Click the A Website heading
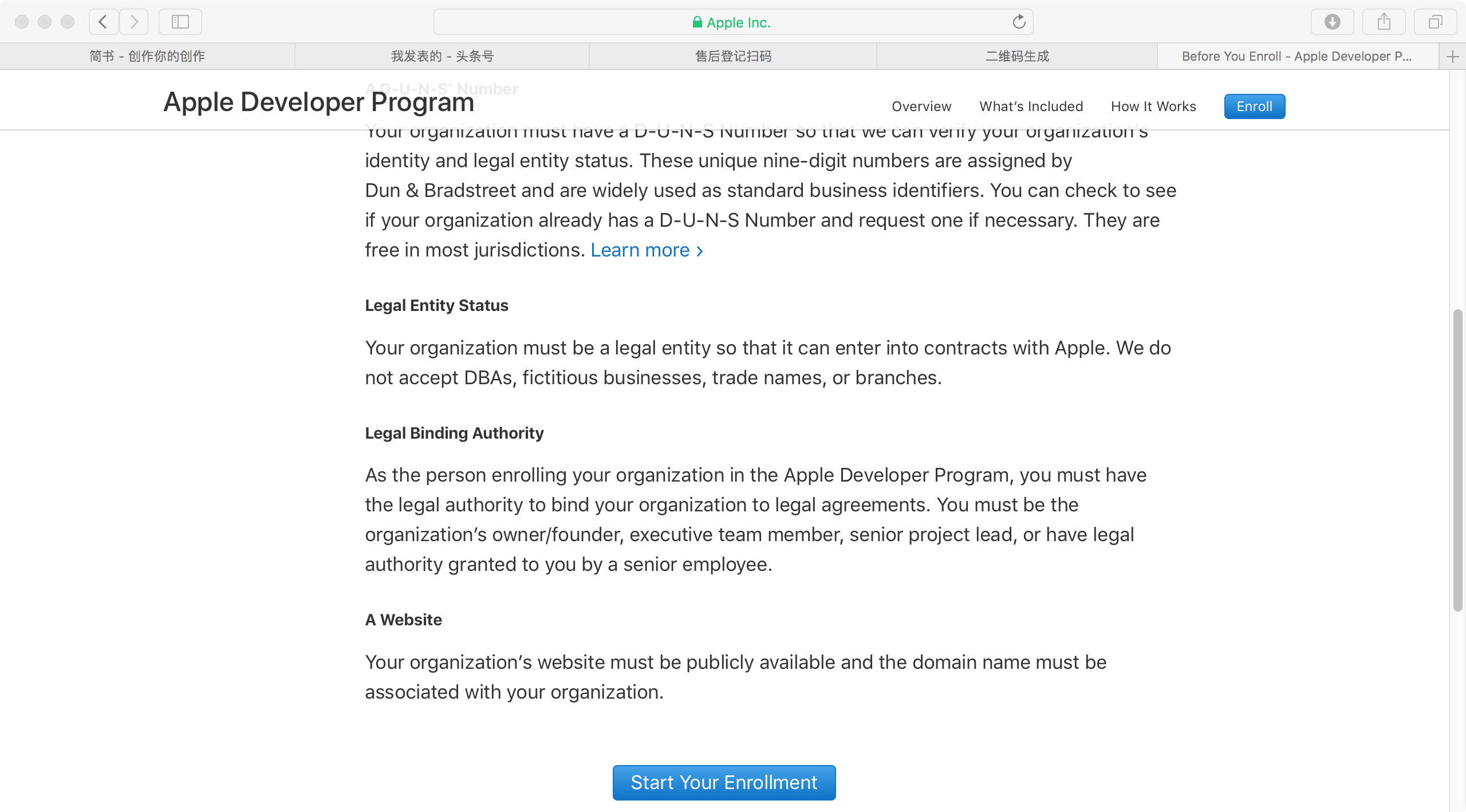Image resolution: width=1466 pixels, height=812 pixels. [x=404, y=620]
